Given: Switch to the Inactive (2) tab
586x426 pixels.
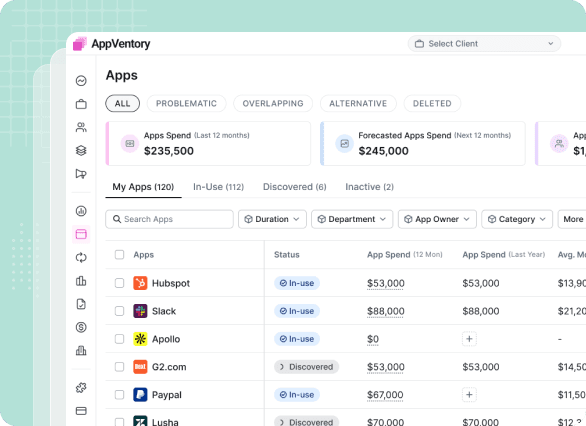Looking at the screenshot, I should pos(369,187).
